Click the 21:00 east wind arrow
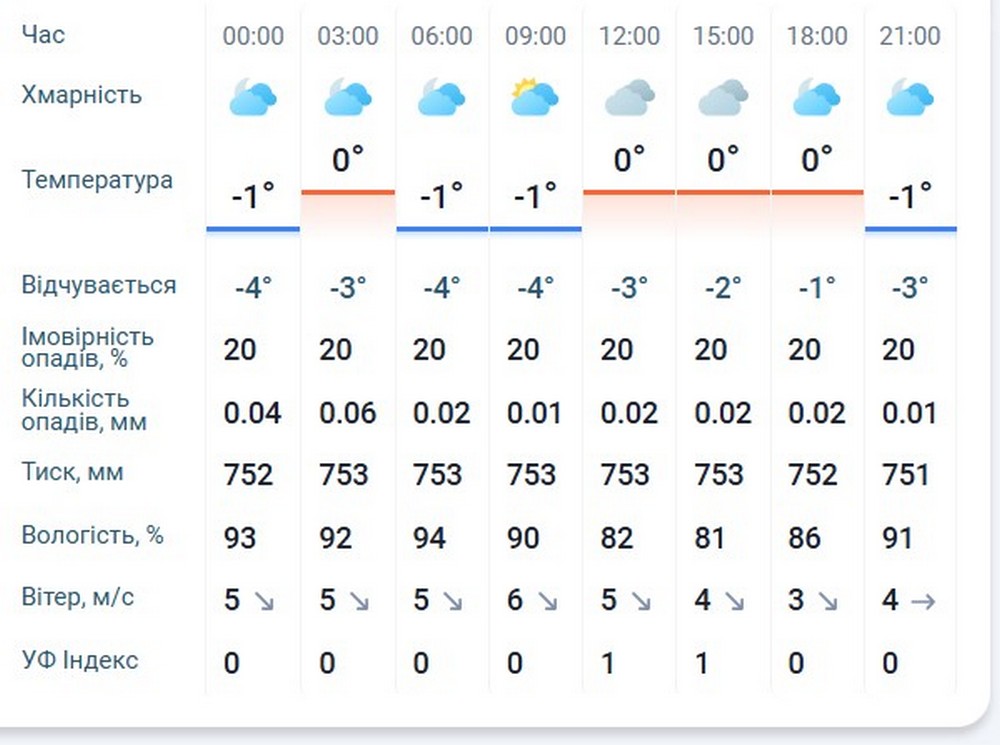The width and height of the screenshot is (1000, 745). [924, 600]
